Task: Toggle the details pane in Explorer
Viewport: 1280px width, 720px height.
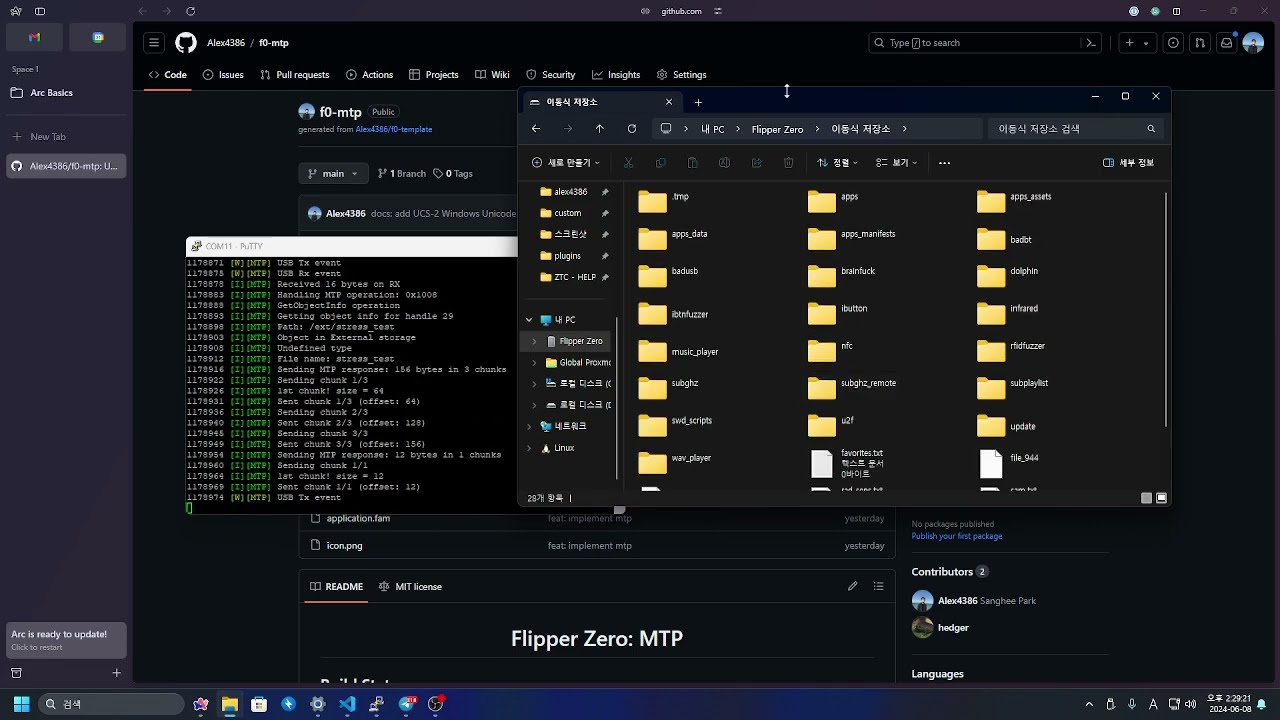Action: [x=1128, y=163]
